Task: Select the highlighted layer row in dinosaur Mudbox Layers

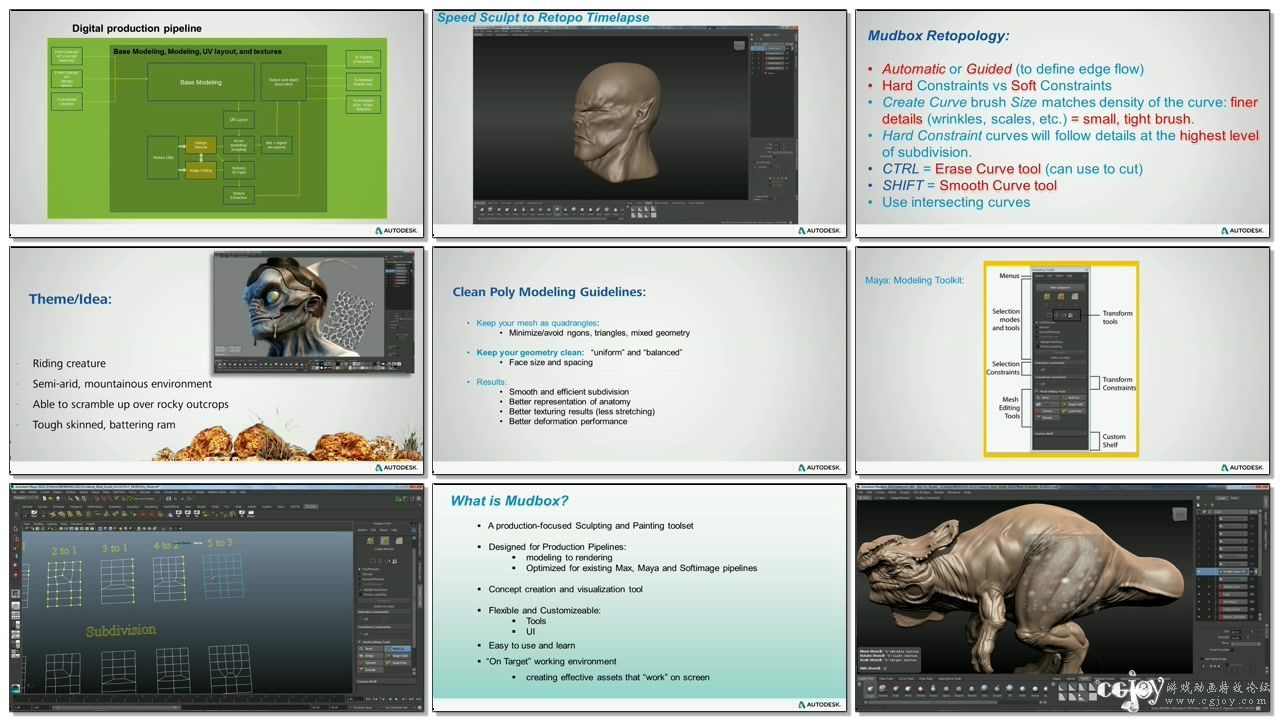Action: click(1225, 571)
